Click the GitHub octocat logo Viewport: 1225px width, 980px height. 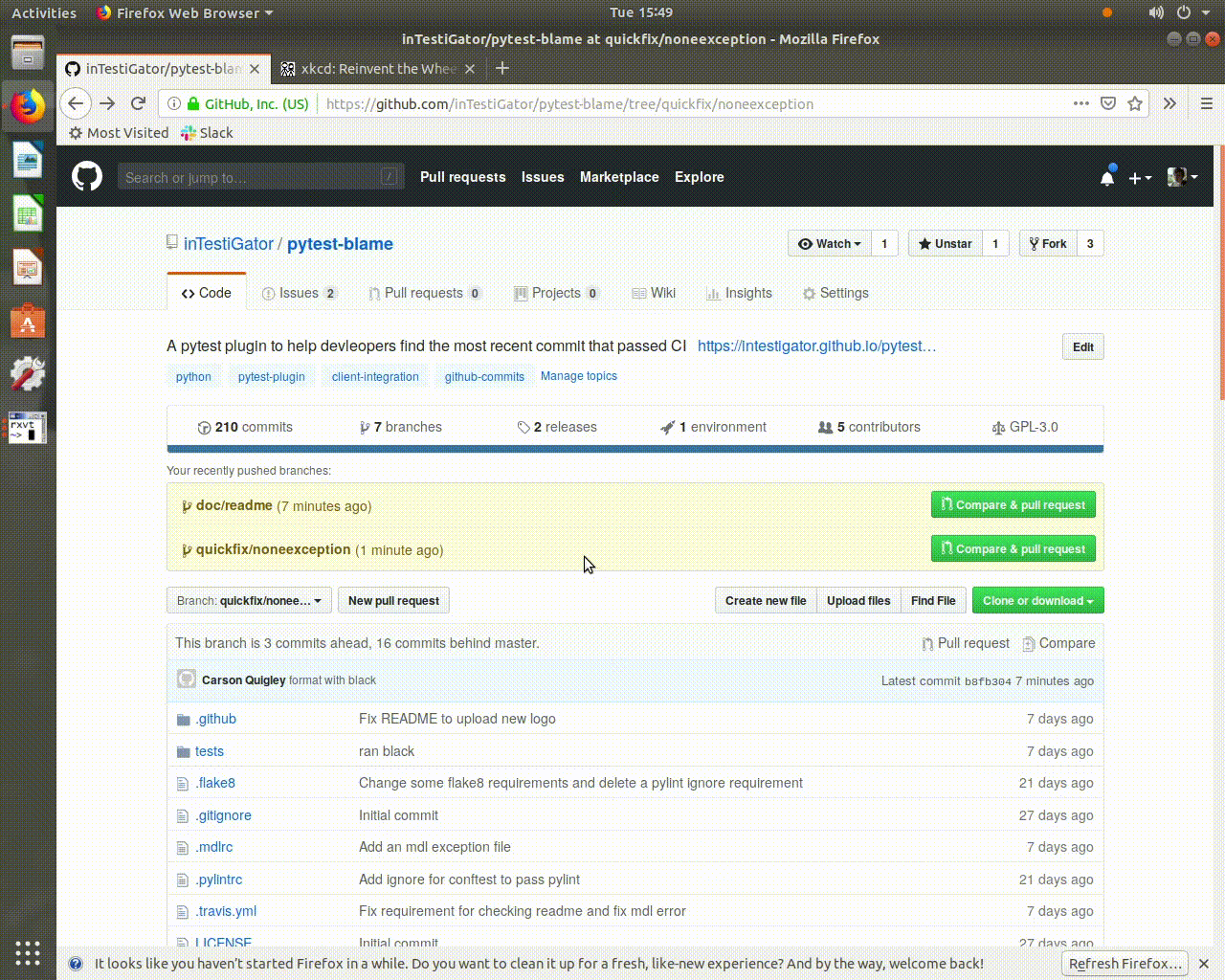(x=87, y=176)
